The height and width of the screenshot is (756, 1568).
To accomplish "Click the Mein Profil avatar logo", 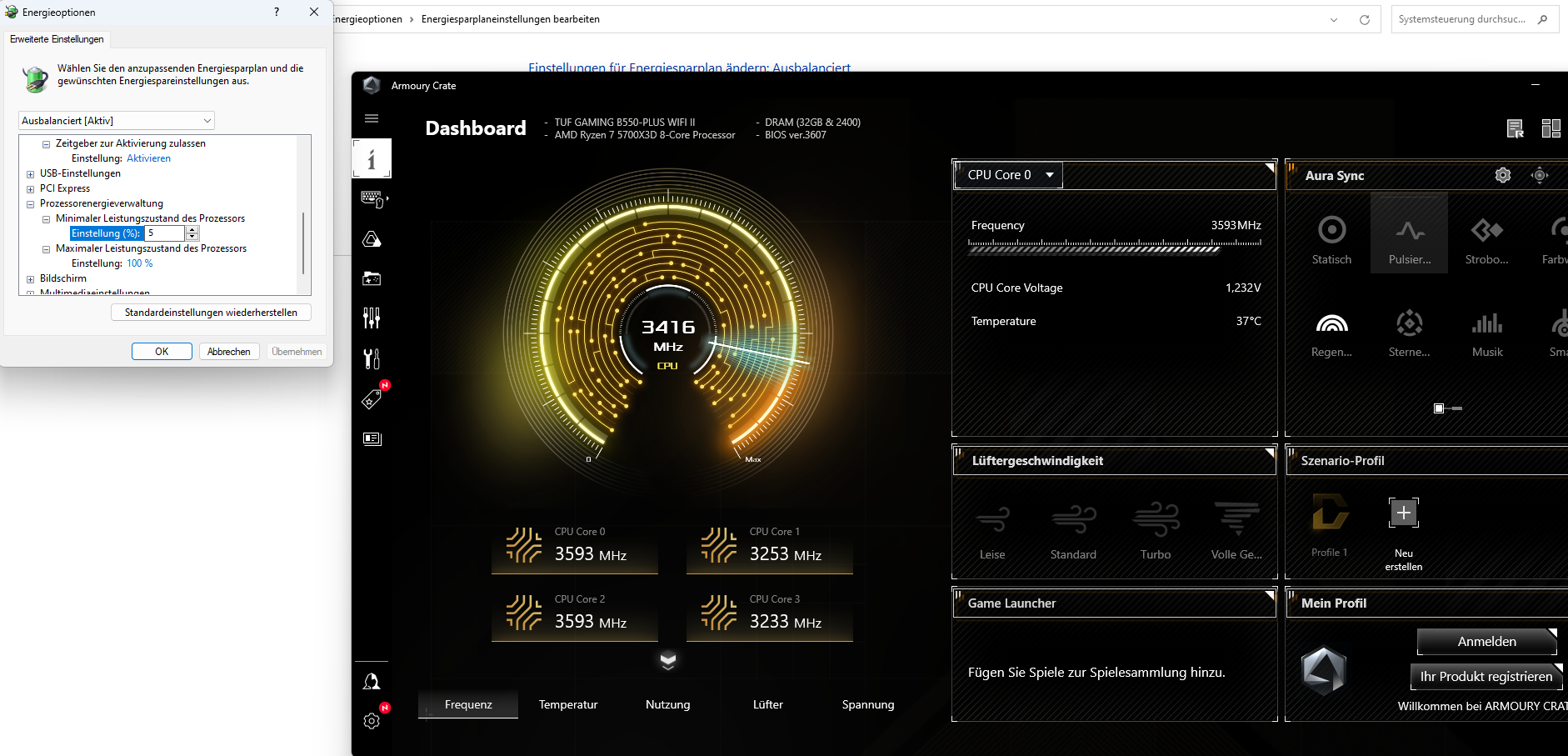I will tap(1324, 669).
